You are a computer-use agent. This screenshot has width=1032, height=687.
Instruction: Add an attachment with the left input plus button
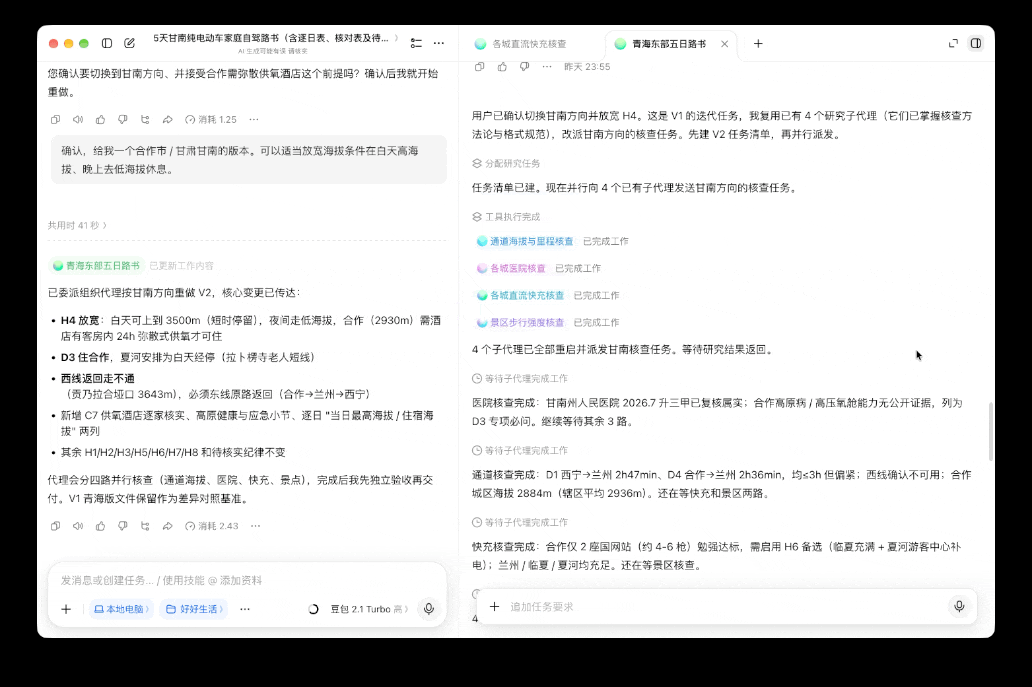[66, 609]
